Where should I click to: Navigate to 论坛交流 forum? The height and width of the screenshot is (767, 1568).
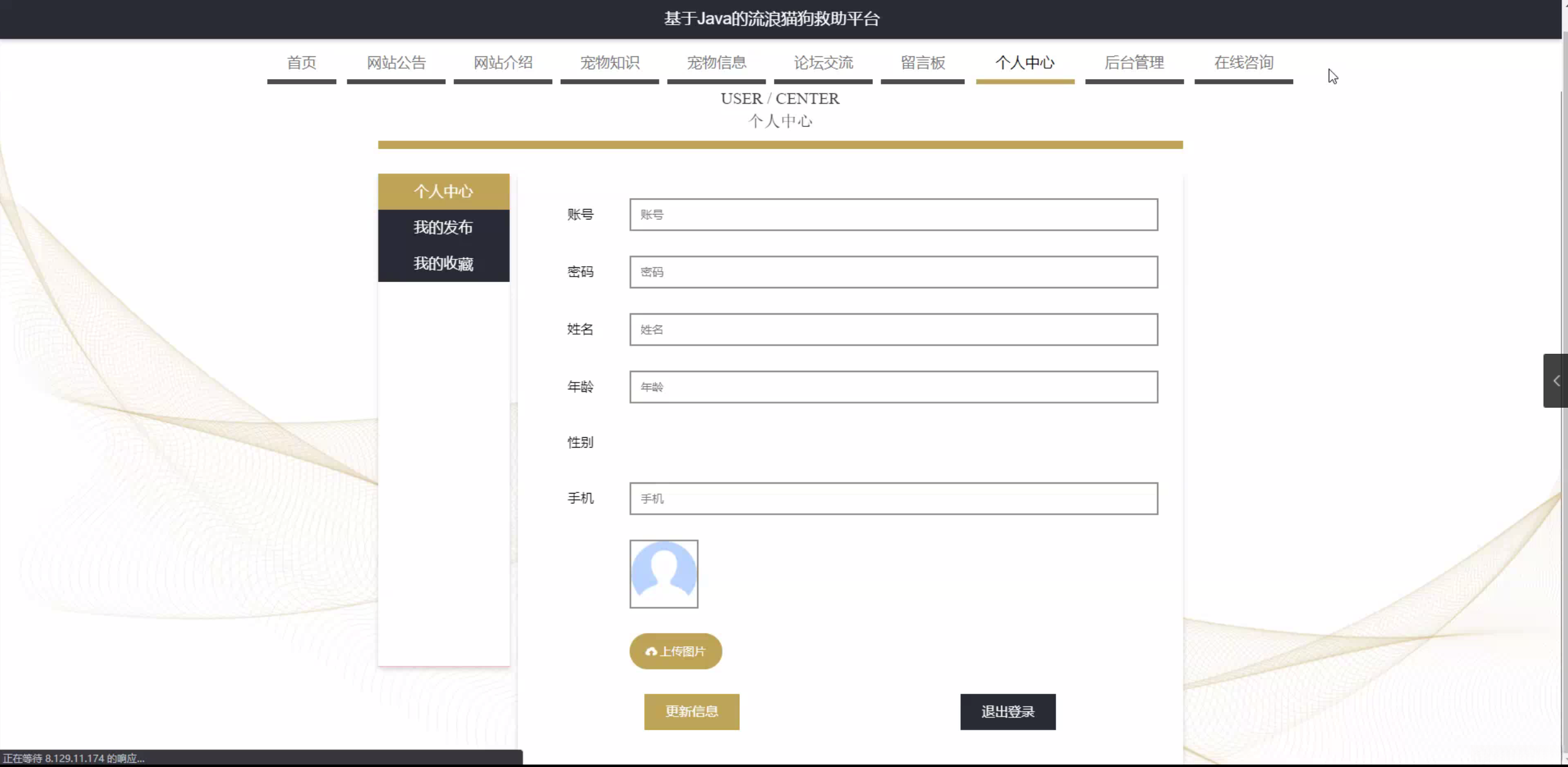(x=823, y=63)
